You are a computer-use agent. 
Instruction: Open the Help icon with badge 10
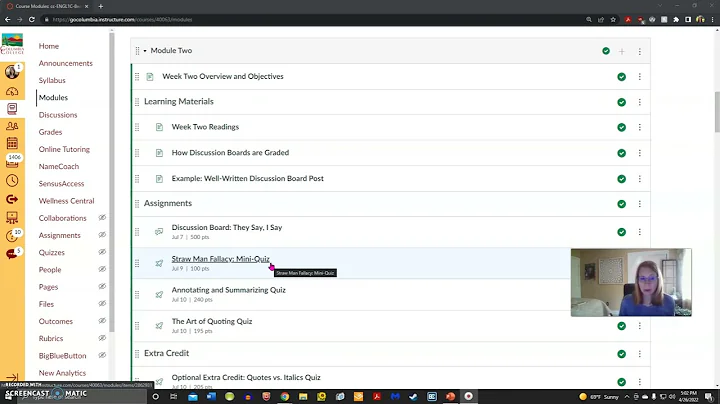click(x=12, y=236)
